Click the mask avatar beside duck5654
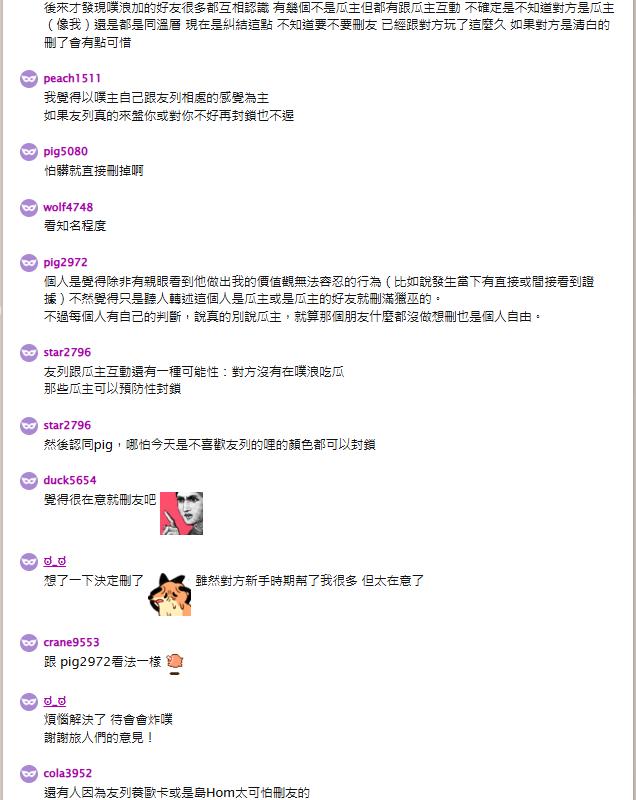Viewport: 636px width, 800px height. (29, 481)
